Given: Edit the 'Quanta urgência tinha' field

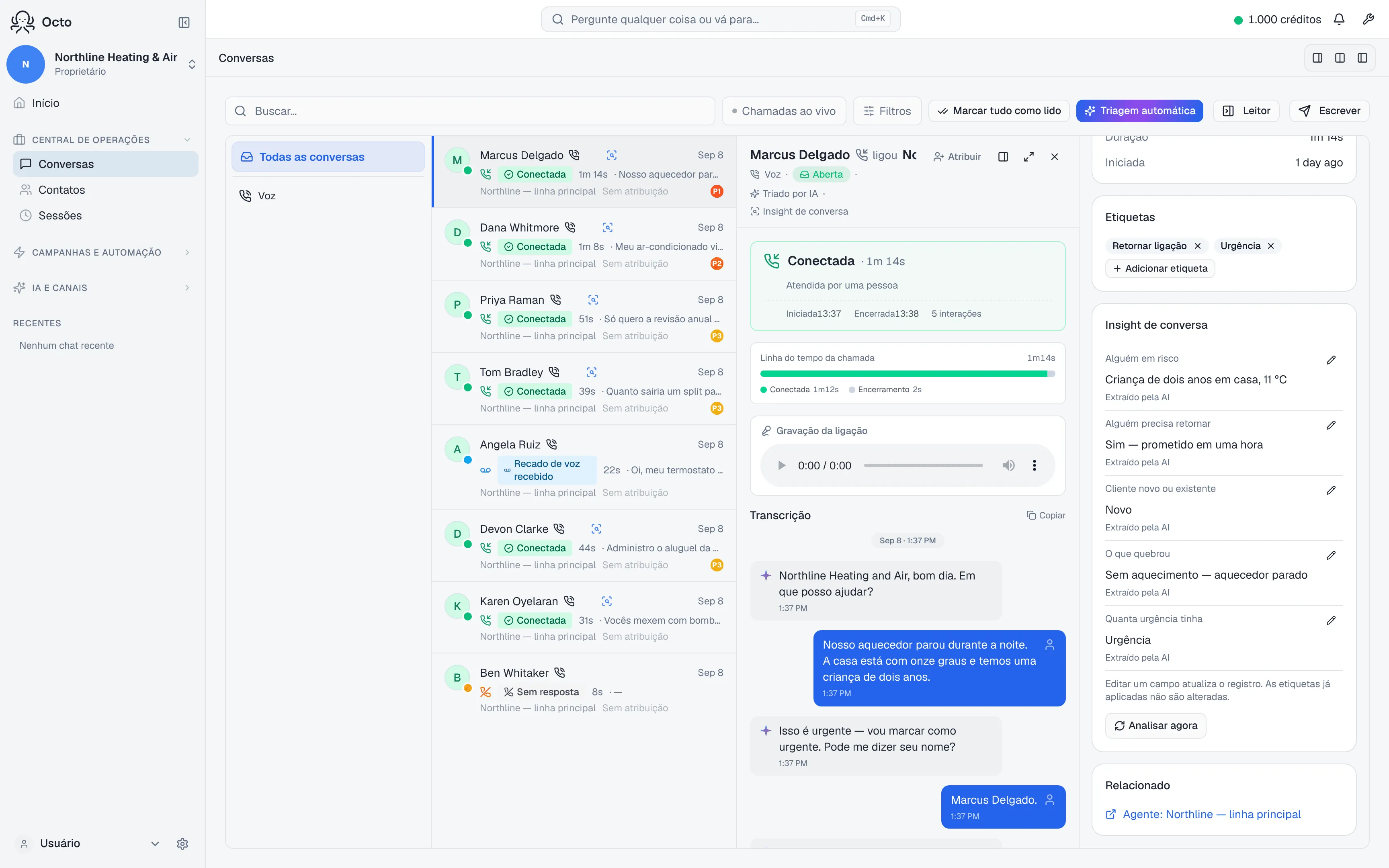Looking at the screenshot, I should coord(1331,620).
